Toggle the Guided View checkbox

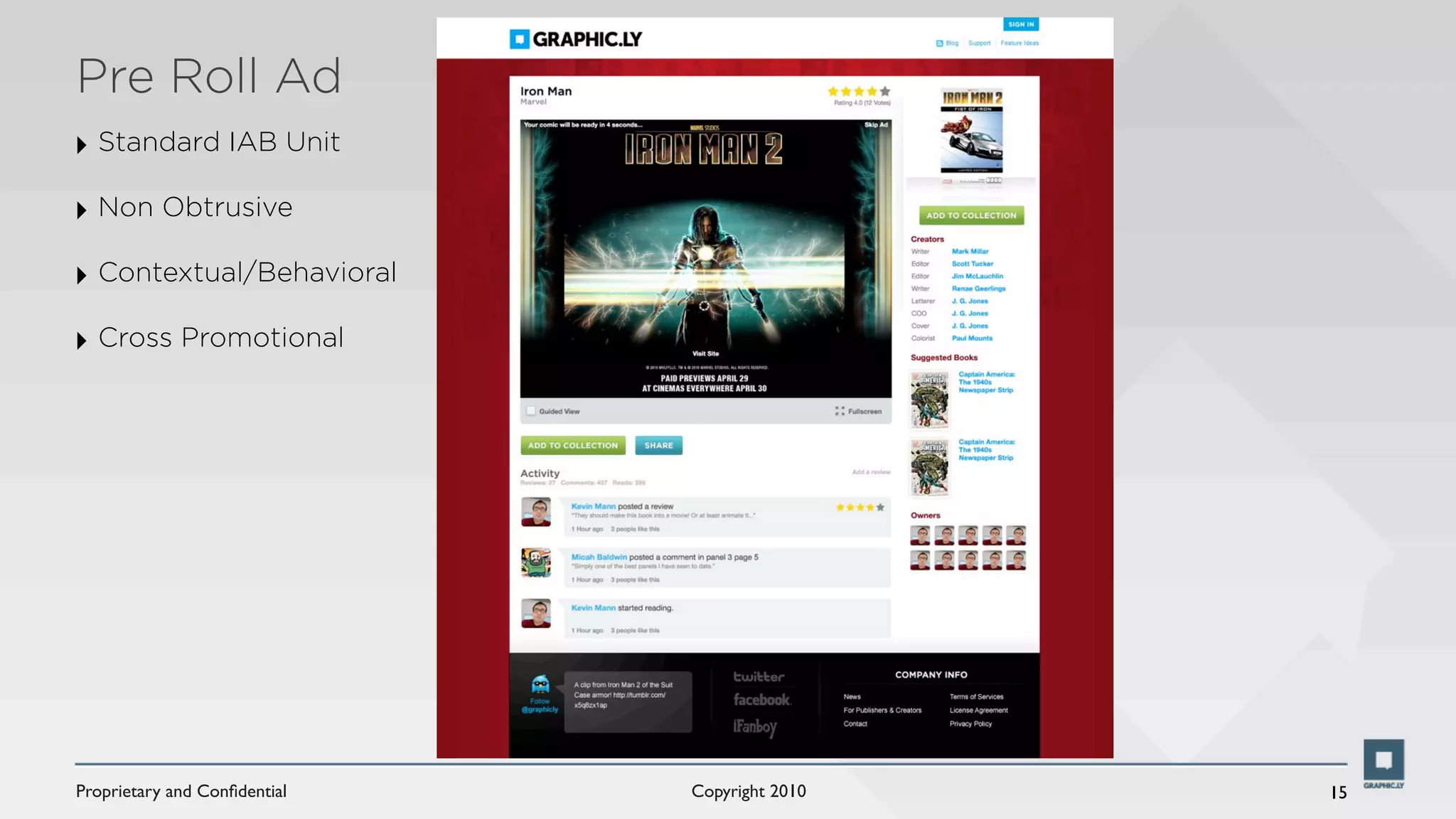(x=530, y=411)
